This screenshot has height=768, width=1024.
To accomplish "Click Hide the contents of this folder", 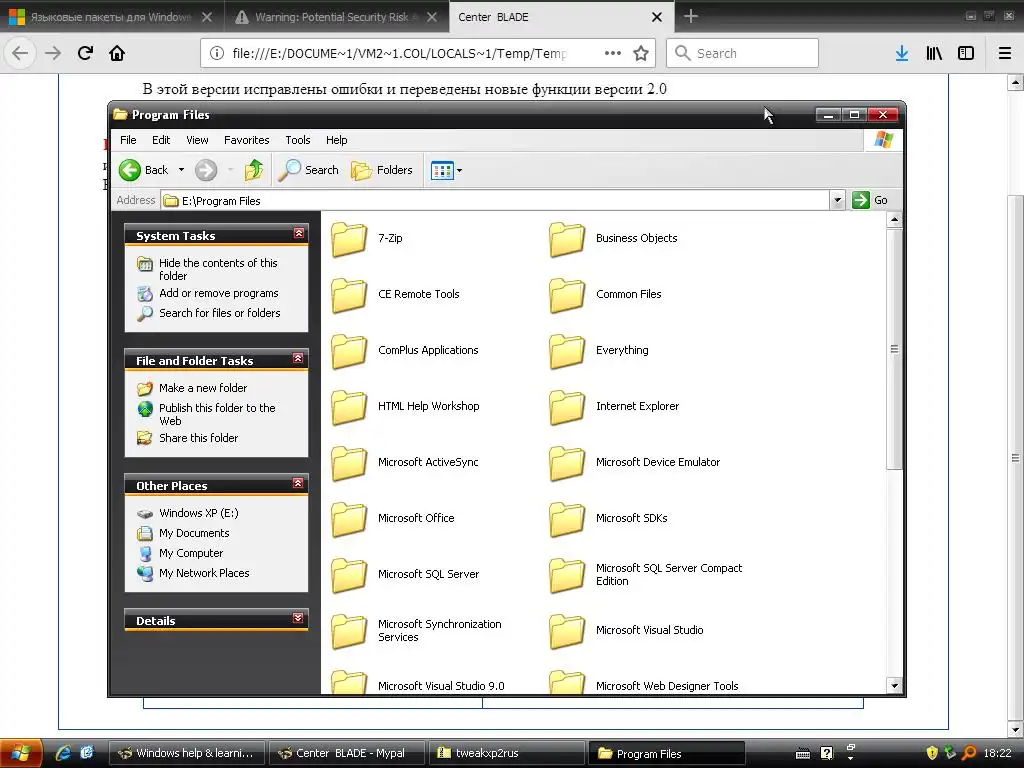I will (x=217, y=269).
